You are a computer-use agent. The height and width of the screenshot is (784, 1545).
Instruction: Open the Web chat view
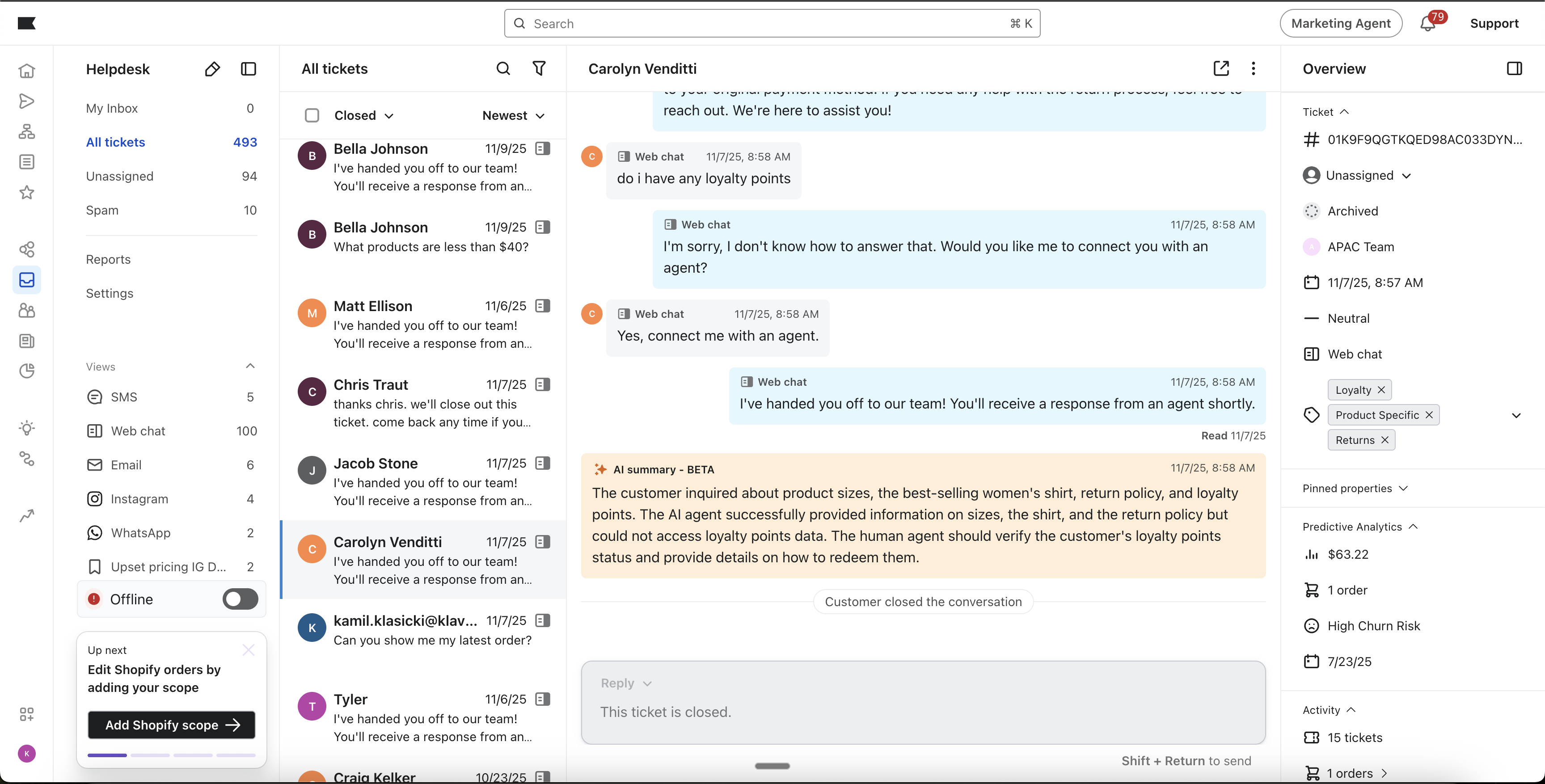pos(138,431)
